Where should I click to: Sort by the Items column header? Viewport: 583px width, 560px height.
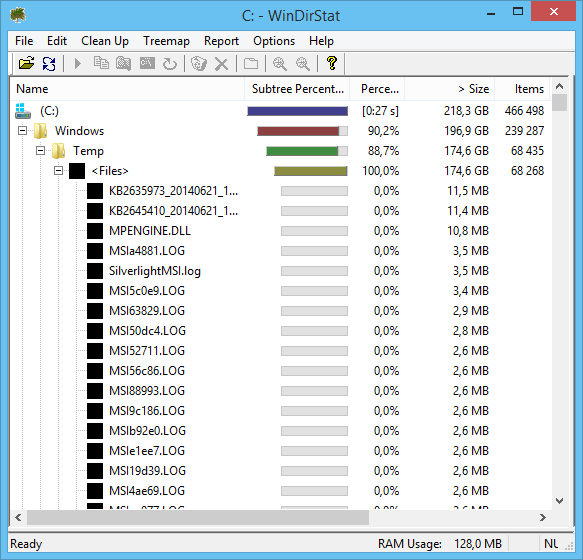[x=522, y=89]
